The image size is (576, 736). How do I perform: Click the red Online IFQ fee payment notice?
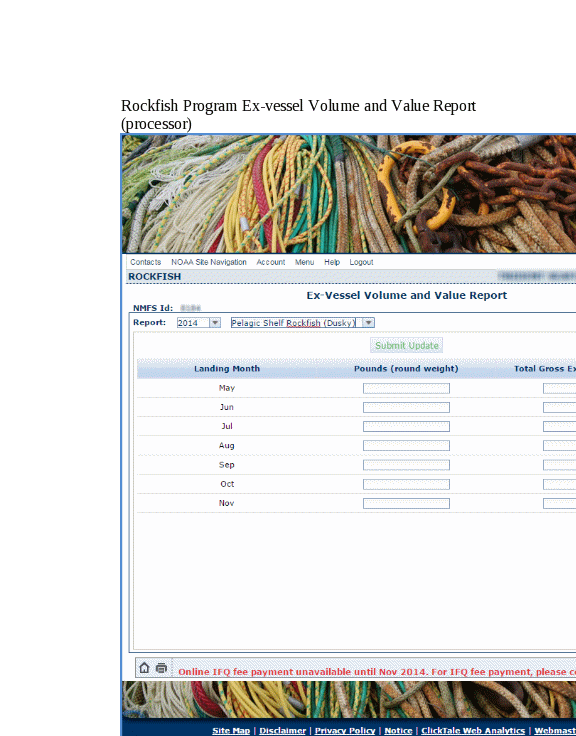(x=377, y=672)
